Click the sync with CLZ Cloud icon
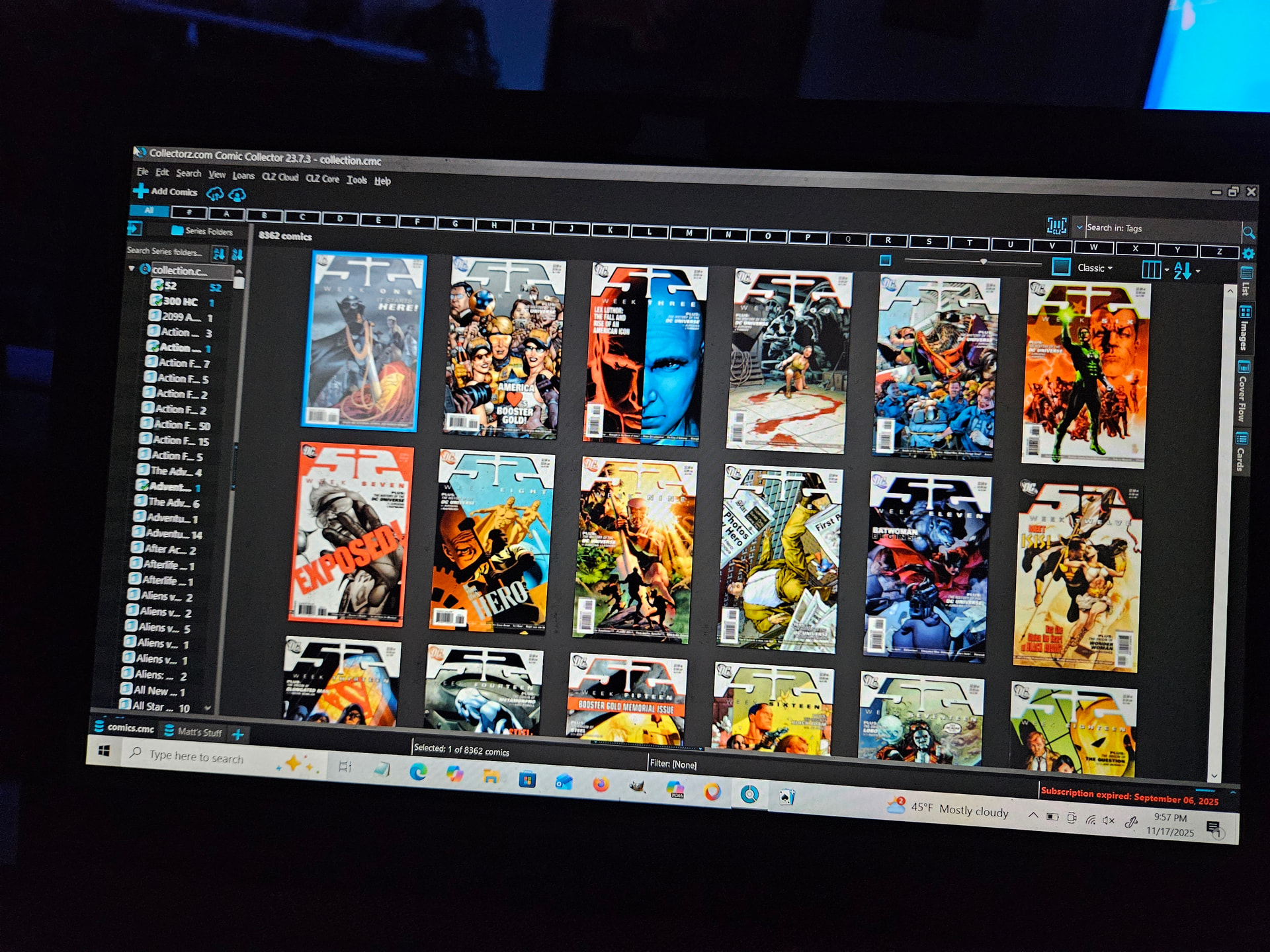 coord(216,194)
